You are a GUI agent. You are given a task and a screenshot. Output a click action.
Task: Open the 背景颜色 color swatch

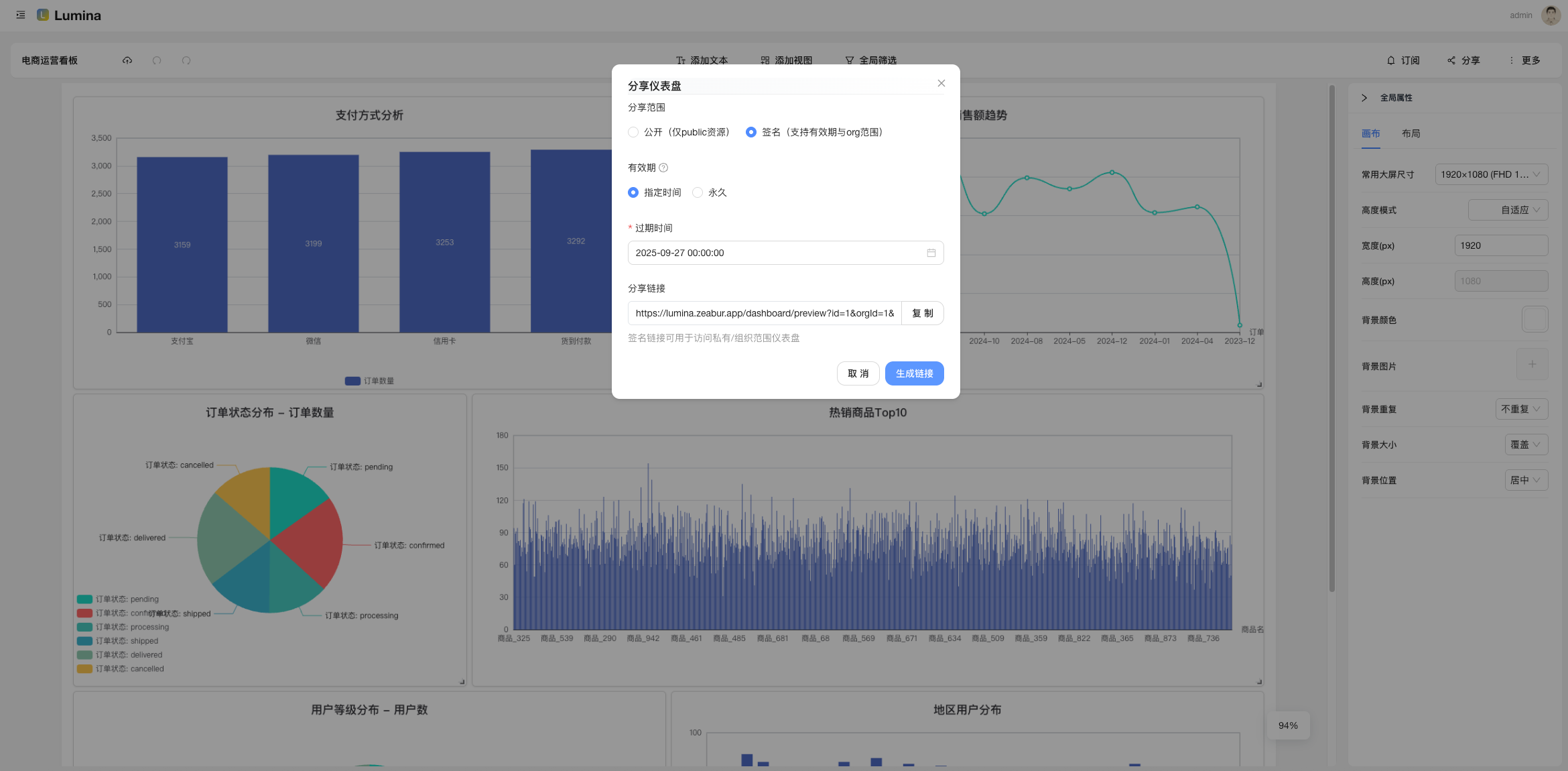(1534, 319)
